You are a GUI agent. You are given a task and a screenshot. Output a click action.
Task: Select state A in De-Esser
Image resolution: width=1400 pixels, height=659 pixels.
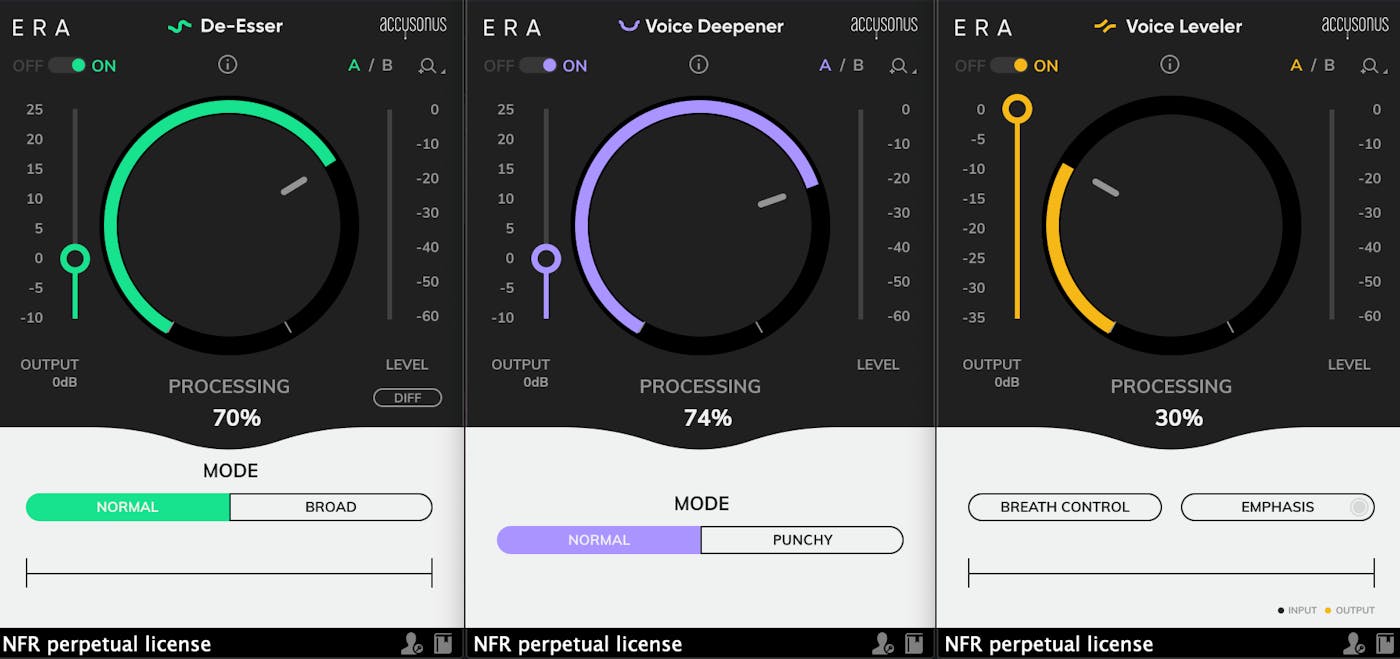click(354, 66)
